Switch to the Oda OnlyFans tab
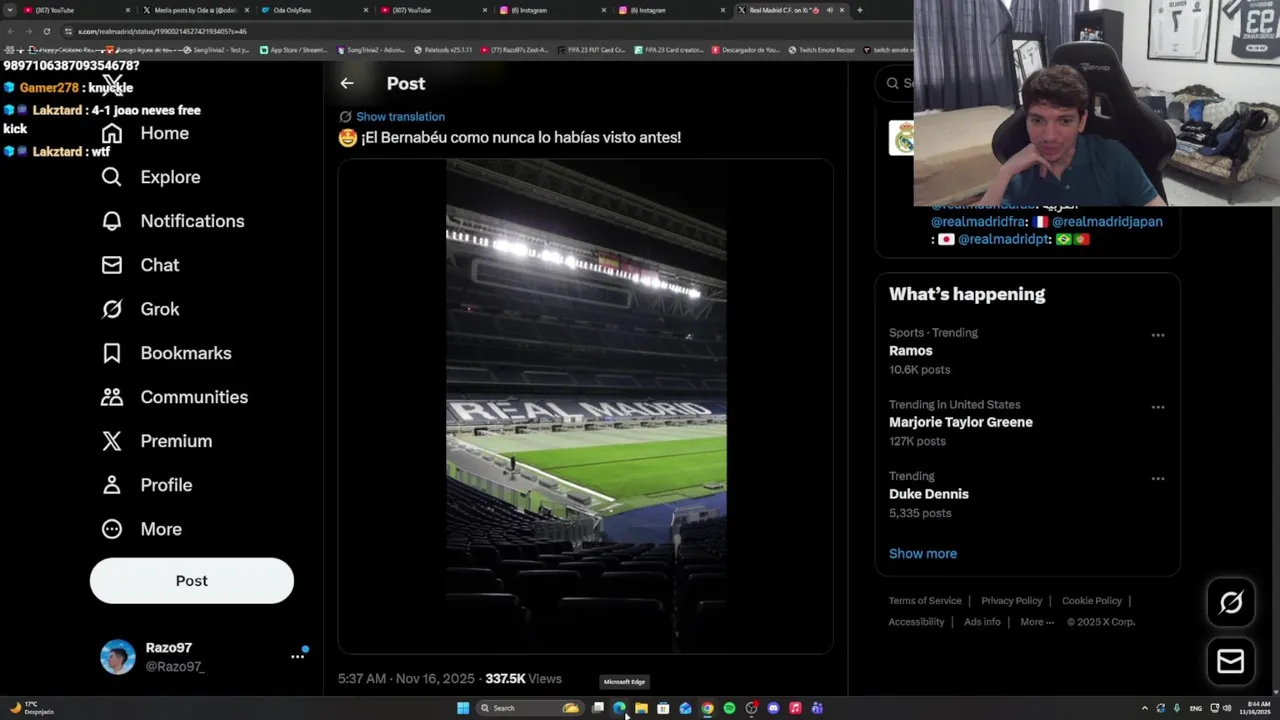 click(x=314, y=10)
